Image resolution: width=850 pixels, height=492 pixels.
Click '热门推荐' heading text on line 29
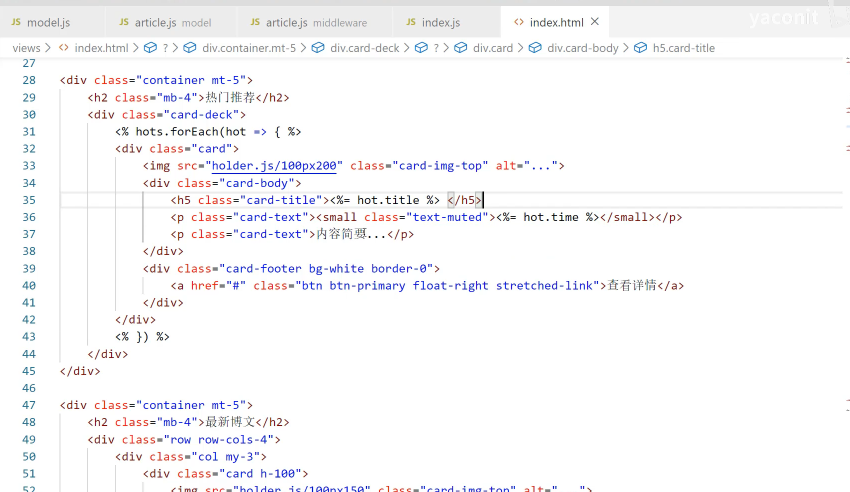(230, 98)
